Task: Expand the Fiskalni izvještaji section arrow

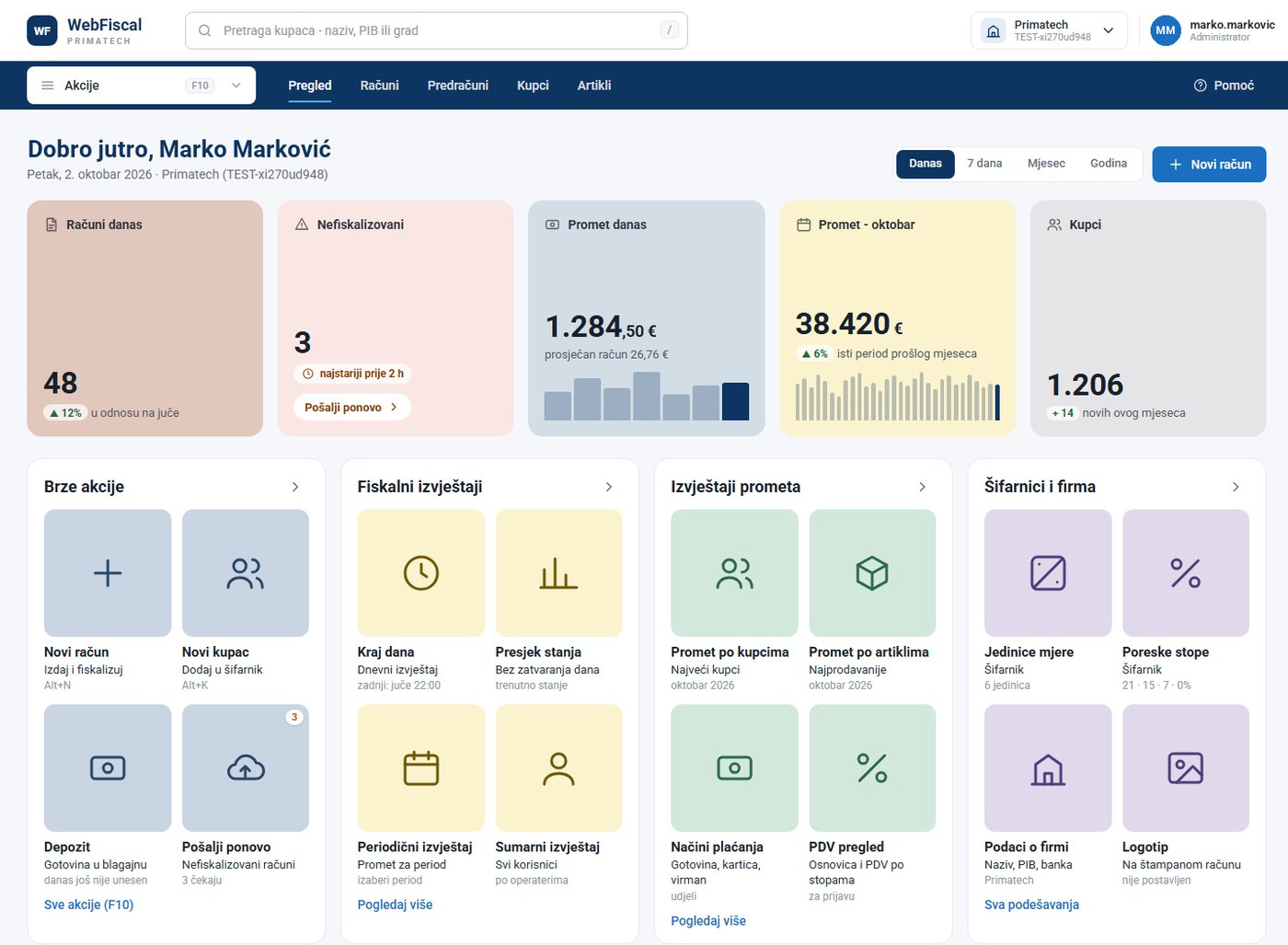Action: pos(609,487)
